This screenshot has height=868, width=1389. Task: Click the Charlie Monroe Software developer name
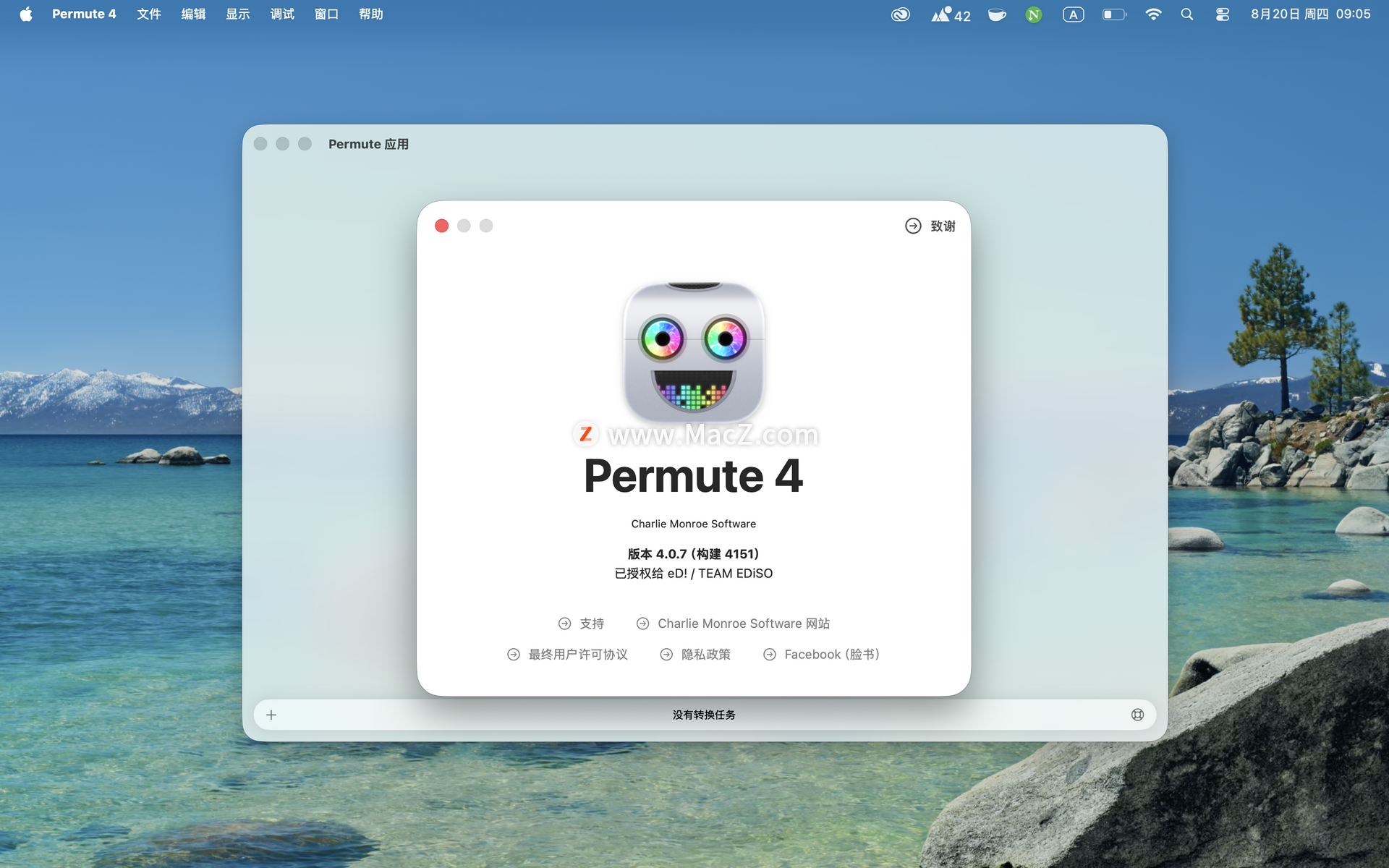pos(694,524)
